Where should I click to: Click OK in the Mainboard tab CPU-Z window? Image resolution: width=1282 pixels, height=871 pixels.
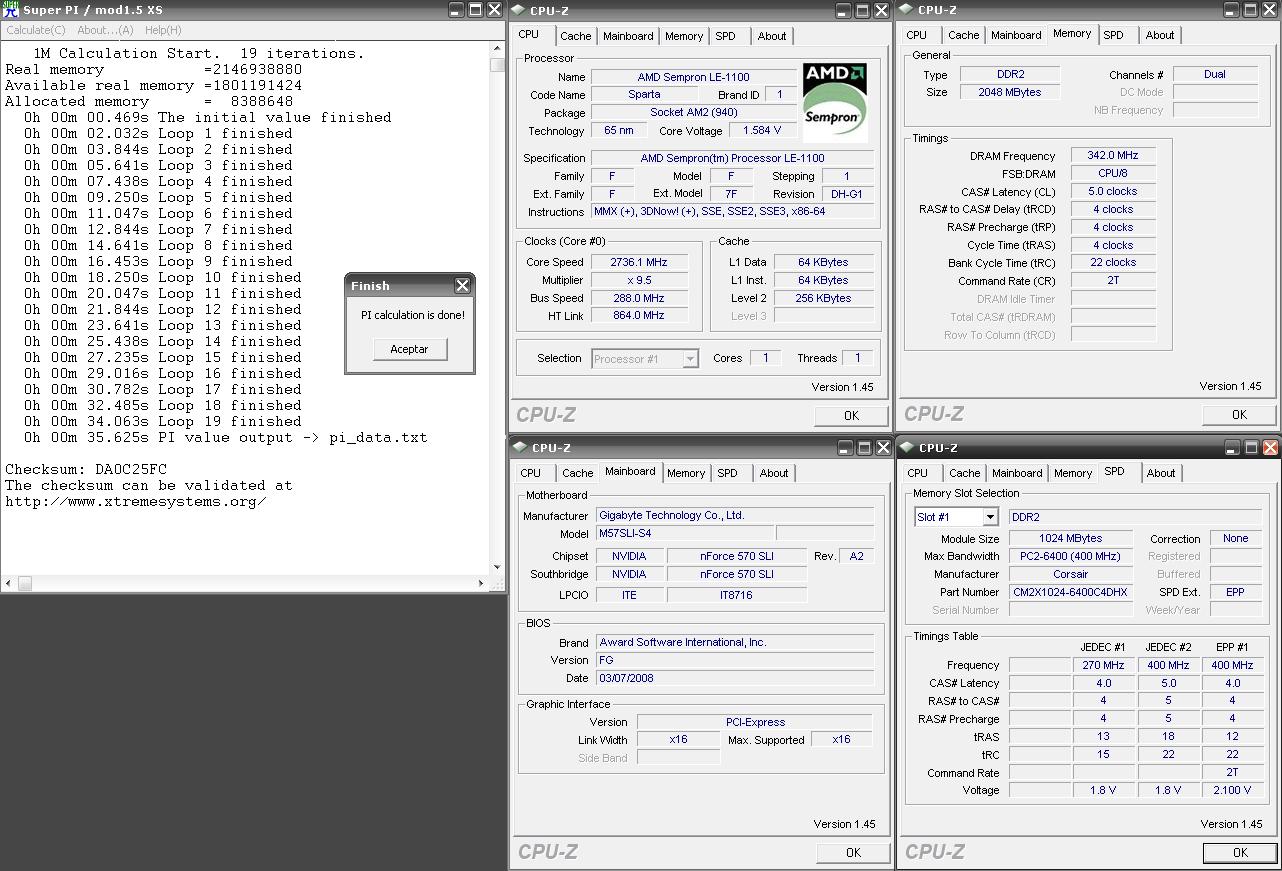[853, 852]
